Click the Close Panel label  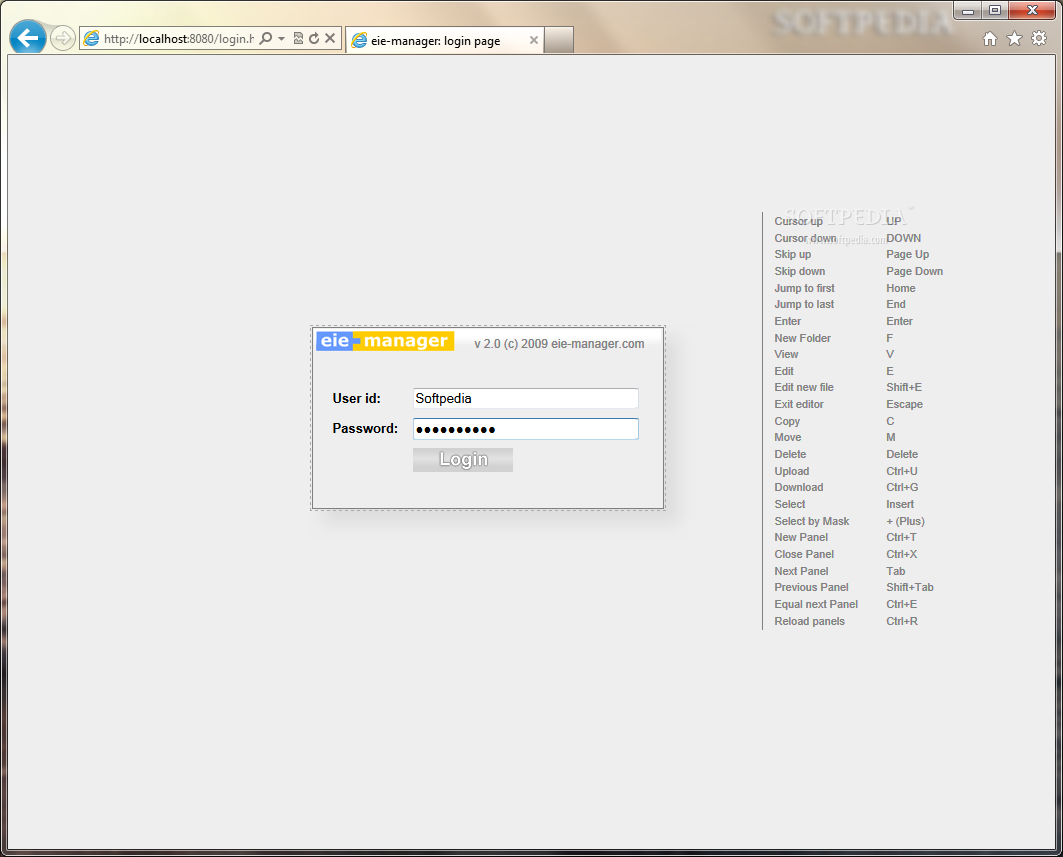(x=804, y=554)
